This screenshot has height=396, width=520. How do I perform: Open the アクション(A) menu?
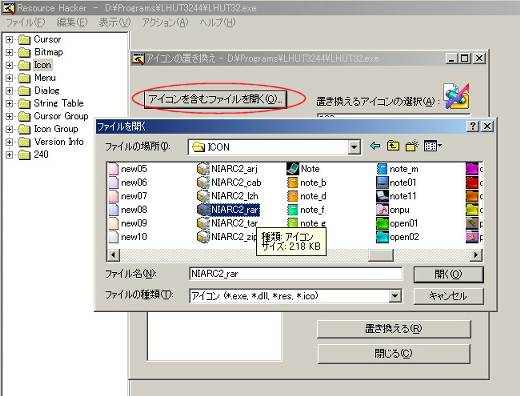coord(165,22)
